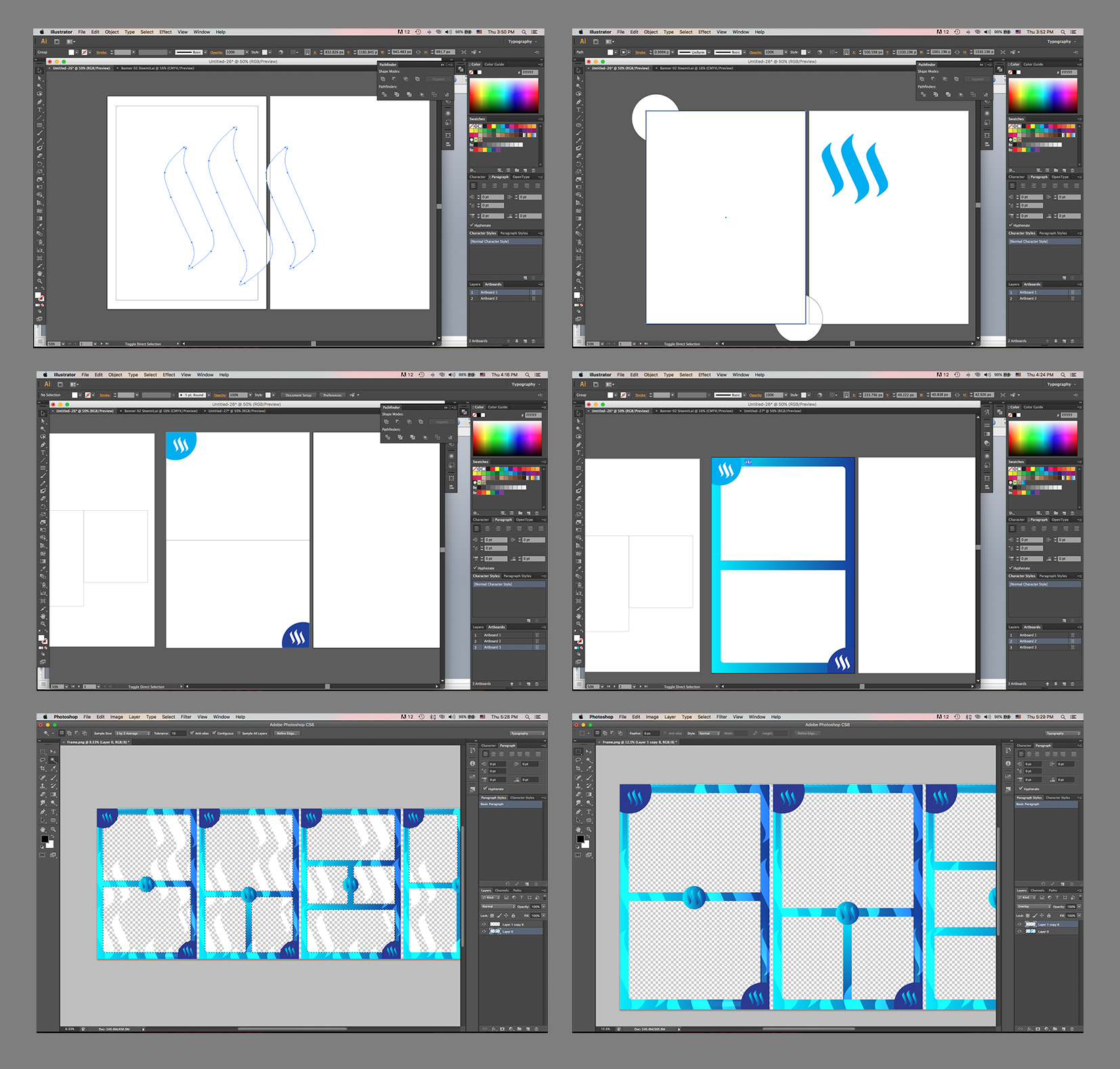Enable Sample All Layers in 5:28 PM Photoshop
Screen dimensions: 1120x1069
point(239,733)
